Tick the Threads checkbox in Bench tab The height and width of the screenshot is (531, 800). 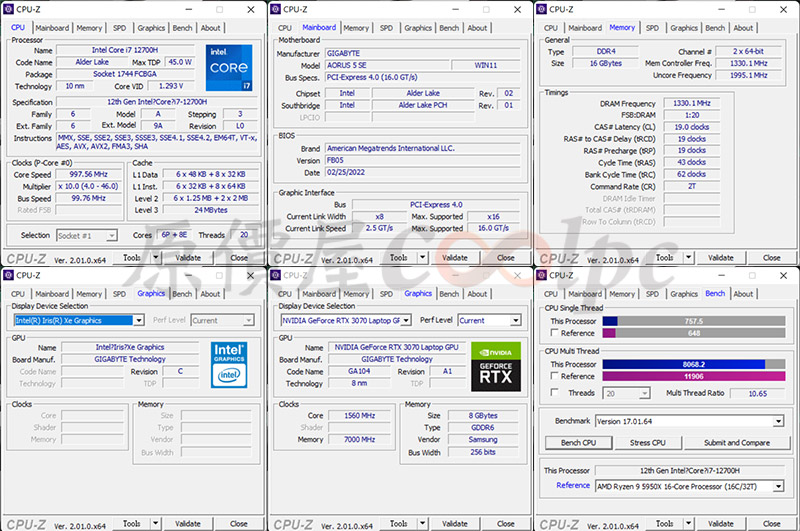pos(555,393)
